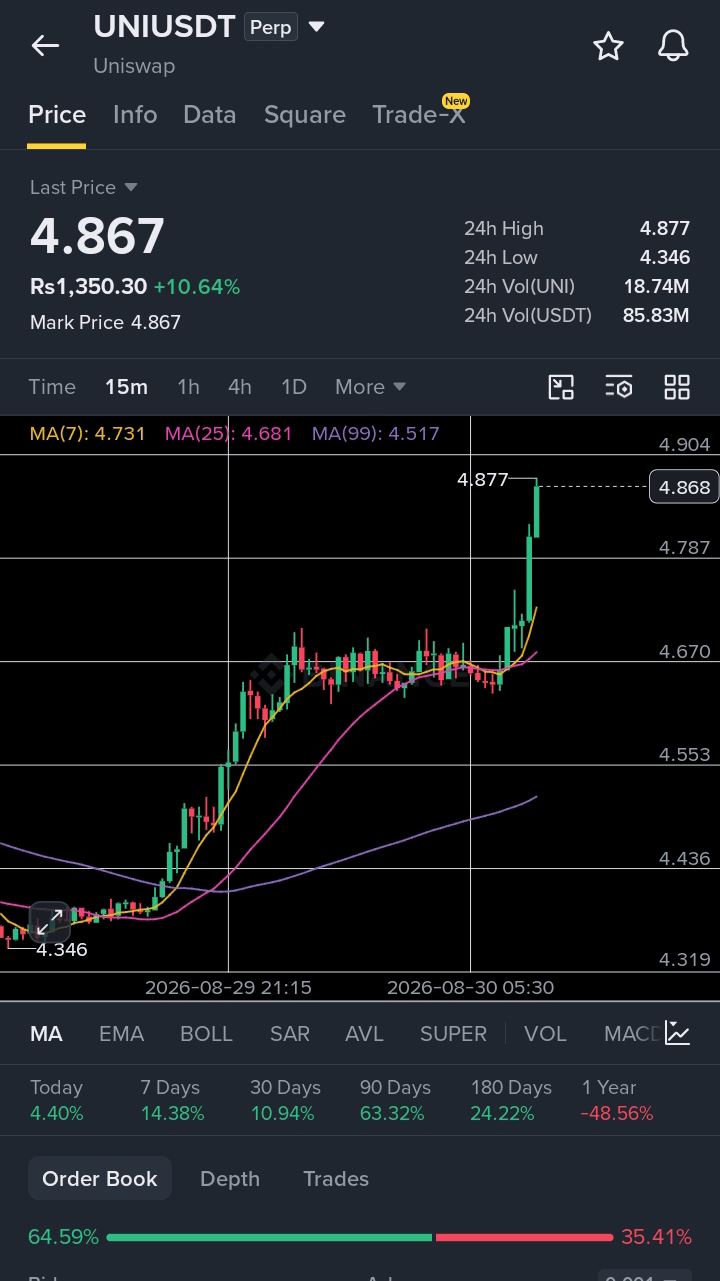Tap the 90 Days 63.32% performance

coord(395,1100)
